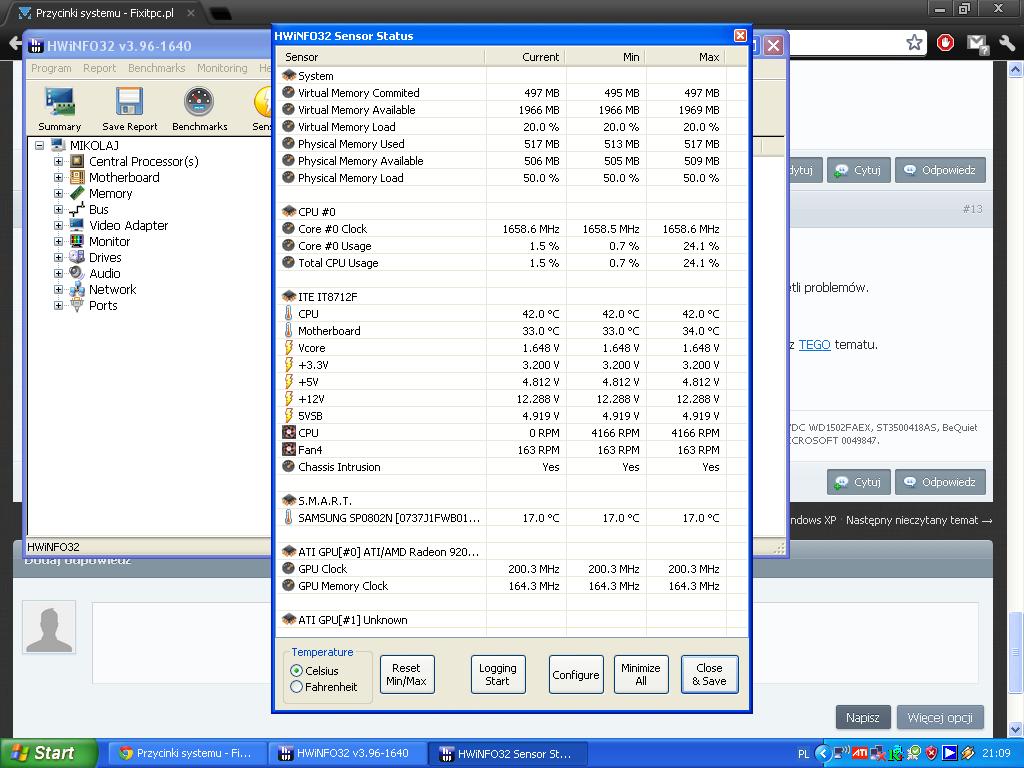Click the Reset Min/Max button

click(x=407, y=675)
